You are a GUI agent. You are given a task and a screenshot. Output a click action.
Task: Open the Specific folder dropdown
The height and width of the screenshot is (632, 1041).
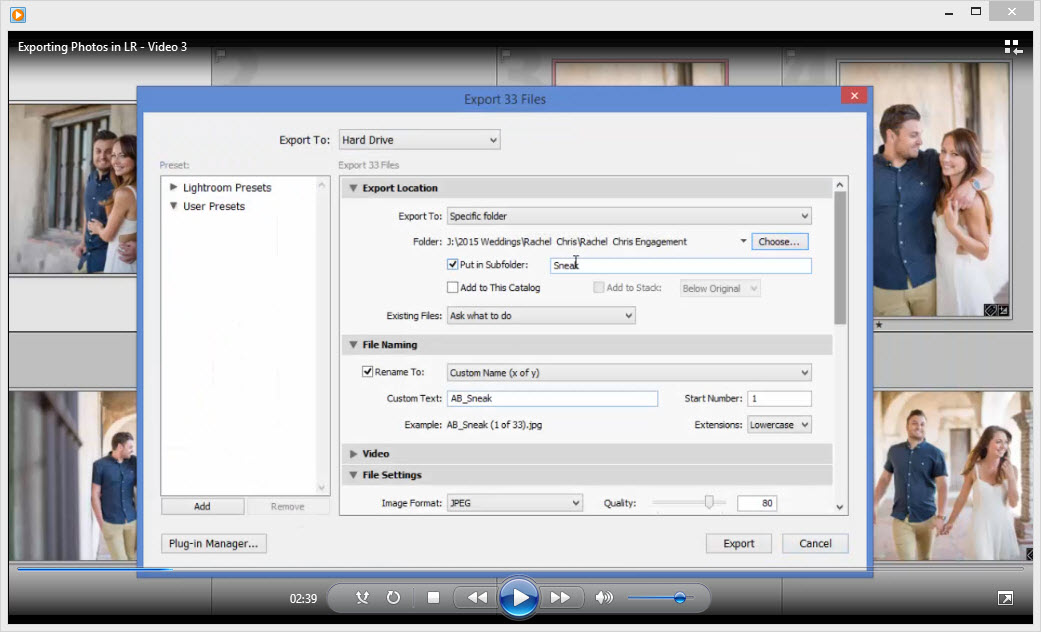pyautogui.click(x=629, y=216)
